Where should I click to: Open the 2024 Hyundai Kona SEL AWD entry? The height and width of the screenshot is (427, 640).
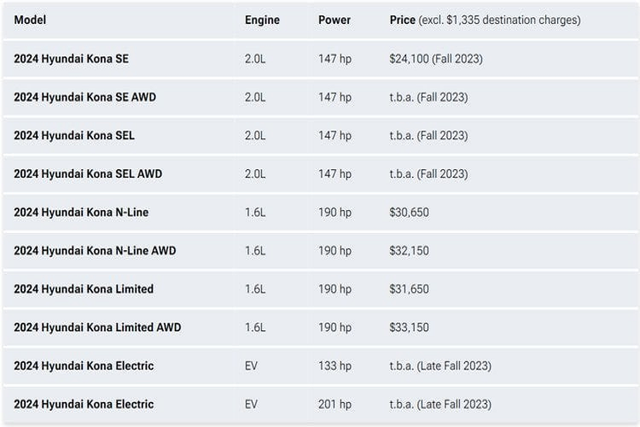pos(87,174)
